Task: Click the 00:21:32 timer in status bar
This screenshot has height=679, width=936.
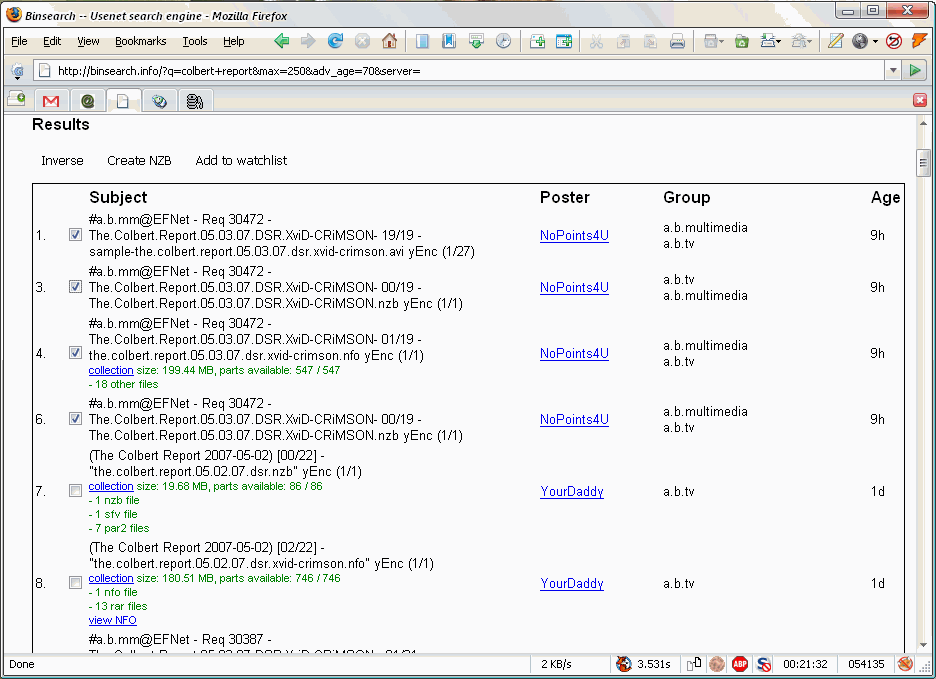Action: (805, 663)
